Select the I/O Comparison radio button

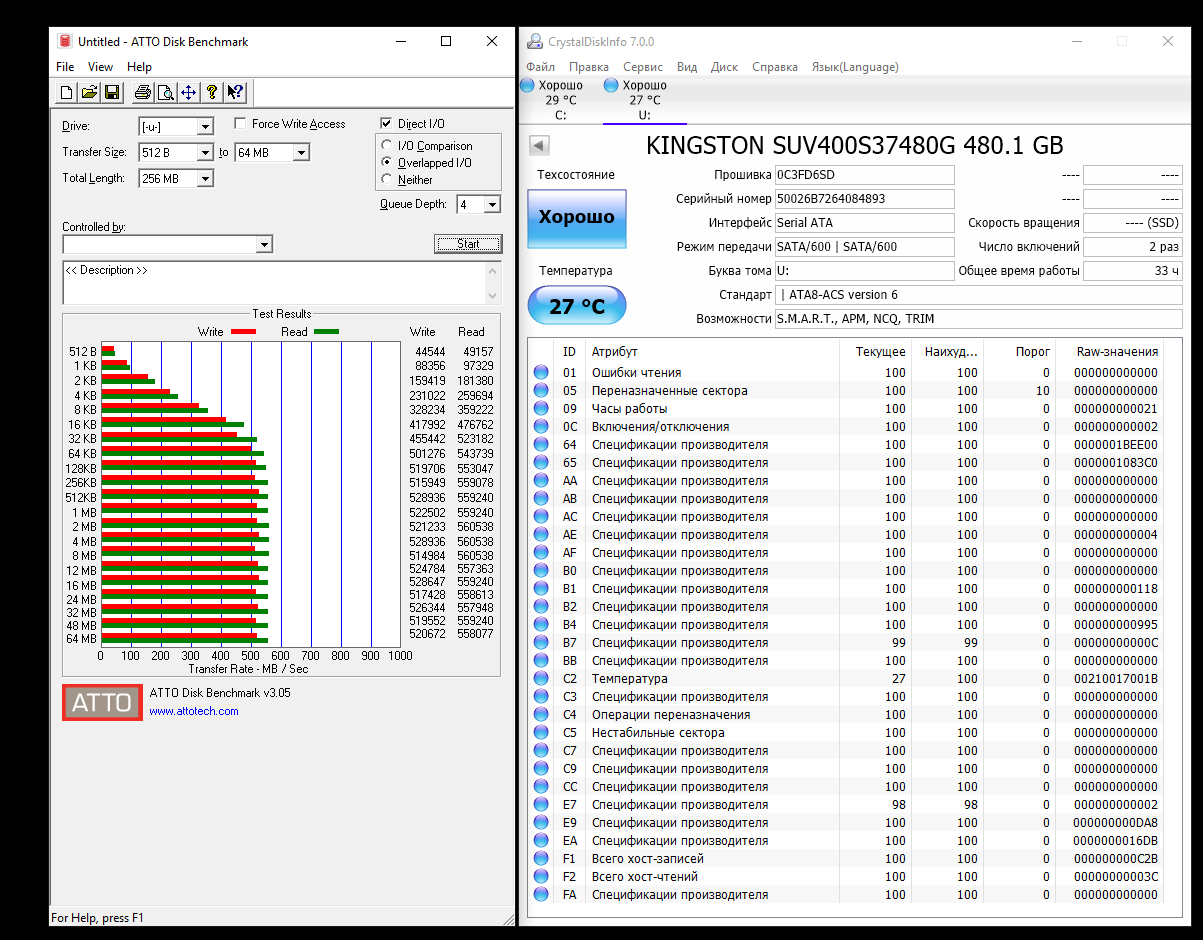(x=387, y=146)
